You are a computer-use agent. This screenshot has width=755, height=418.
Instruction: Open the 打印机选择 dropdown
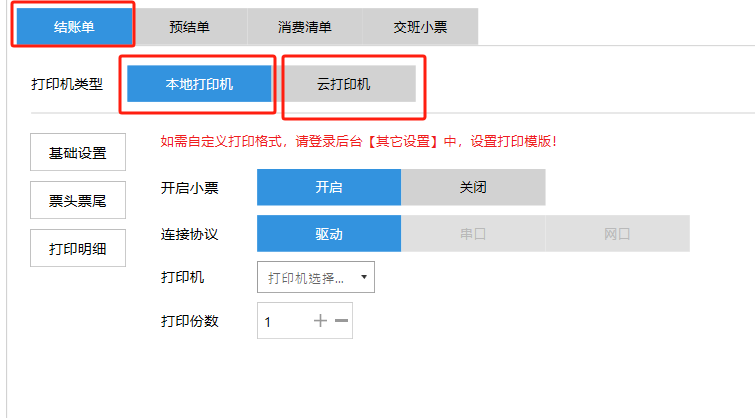[x=316, y=277]
